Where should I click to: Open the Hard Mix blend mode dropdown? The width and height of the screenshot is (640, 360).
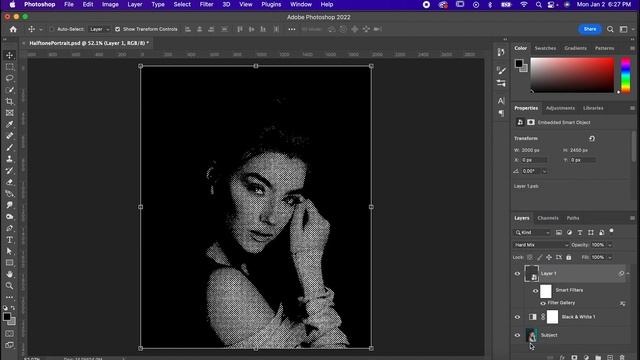coord(541,245)
